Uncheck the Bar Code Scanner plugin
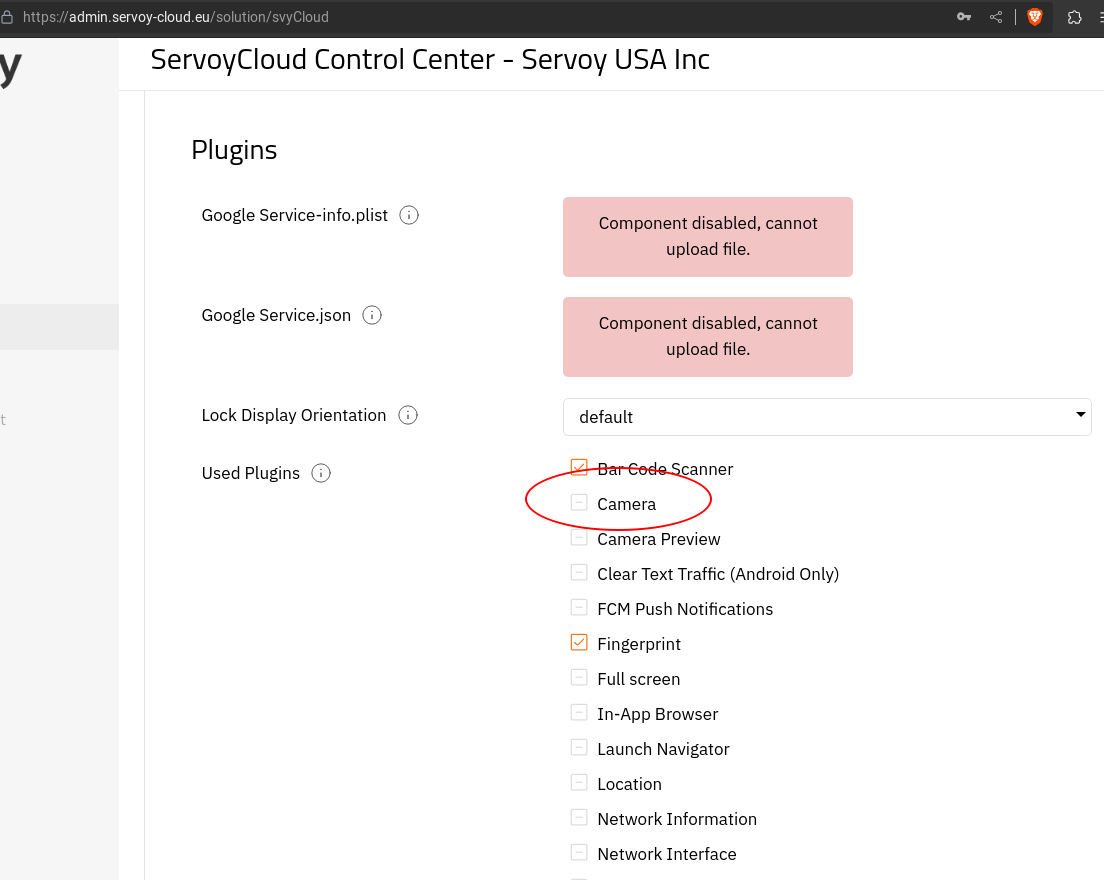This screenshot has width=1104, height=880. 579,467
